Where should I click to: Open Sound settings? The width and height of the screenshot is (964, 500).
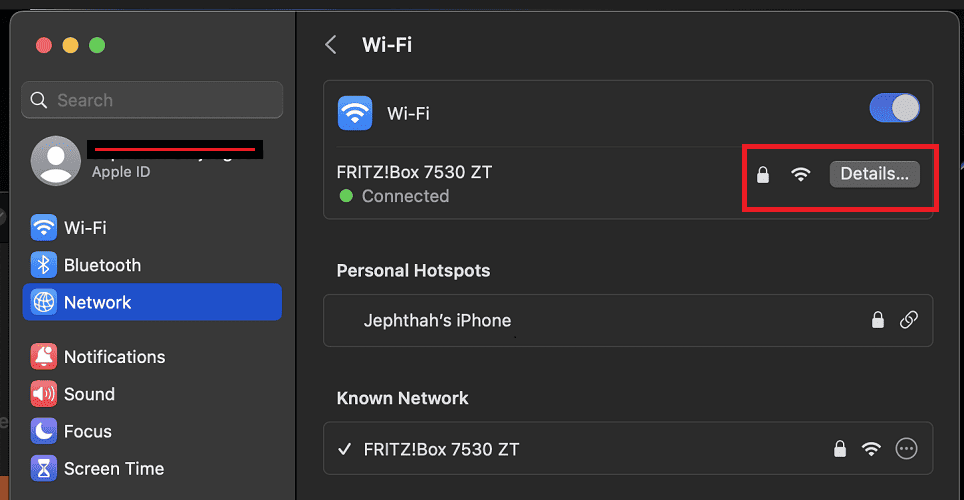coord(89,394)
